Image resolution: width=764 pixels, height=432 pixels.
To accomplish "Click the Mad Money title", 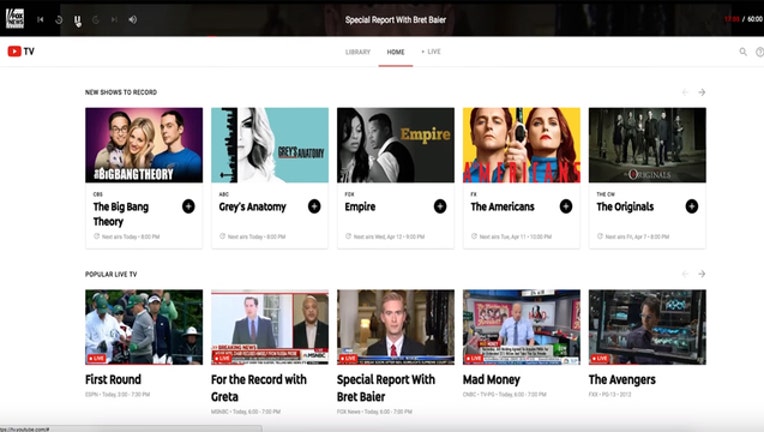I will click(x=492, y=379).
